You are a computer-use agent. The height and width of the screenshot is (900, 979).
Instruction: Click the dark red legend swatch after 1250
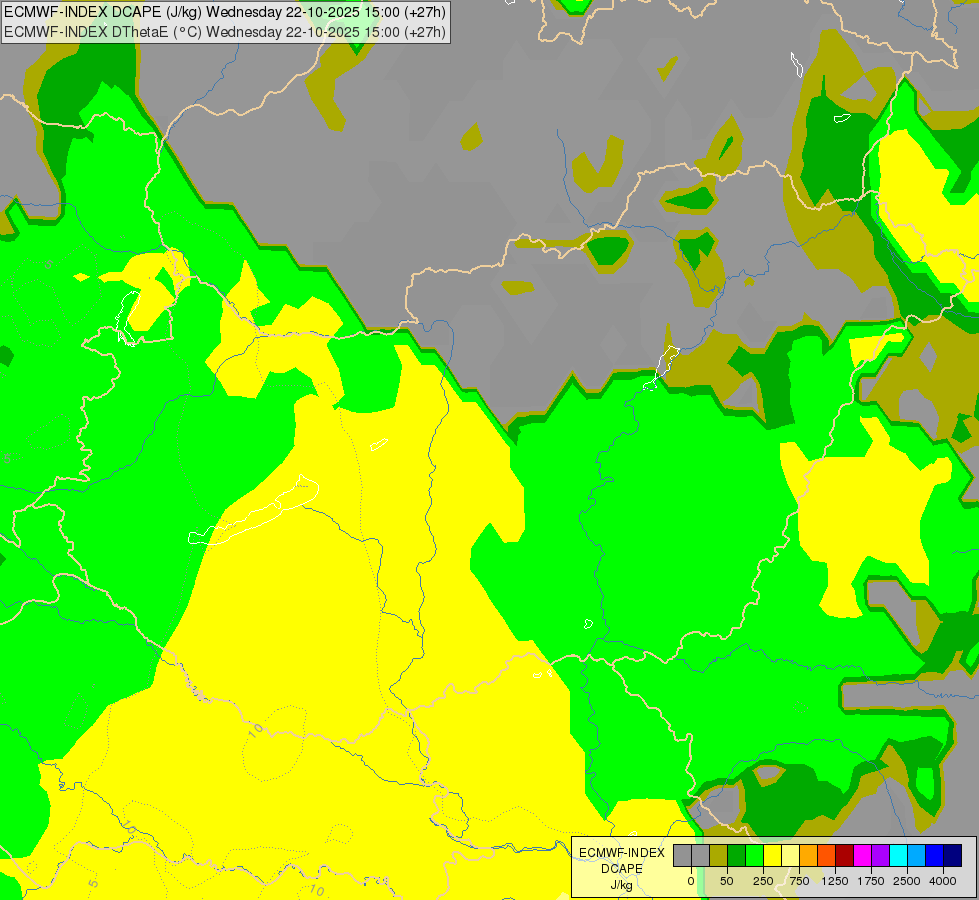[845, 855]
